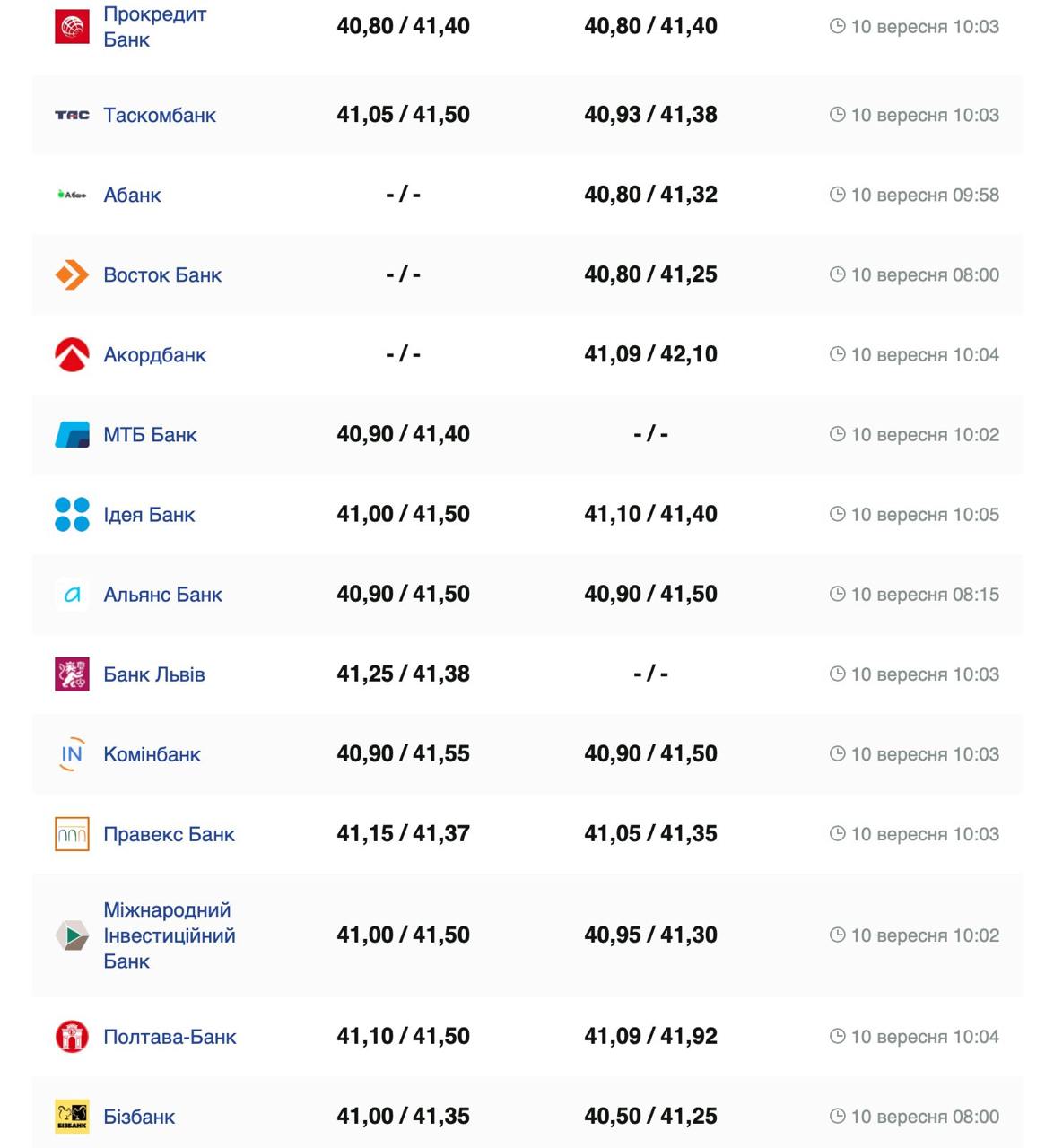Open Міжнародний Інвестиційний Банк link
The width and height of the screenshot is (1054, 1148).
[169, 935]
